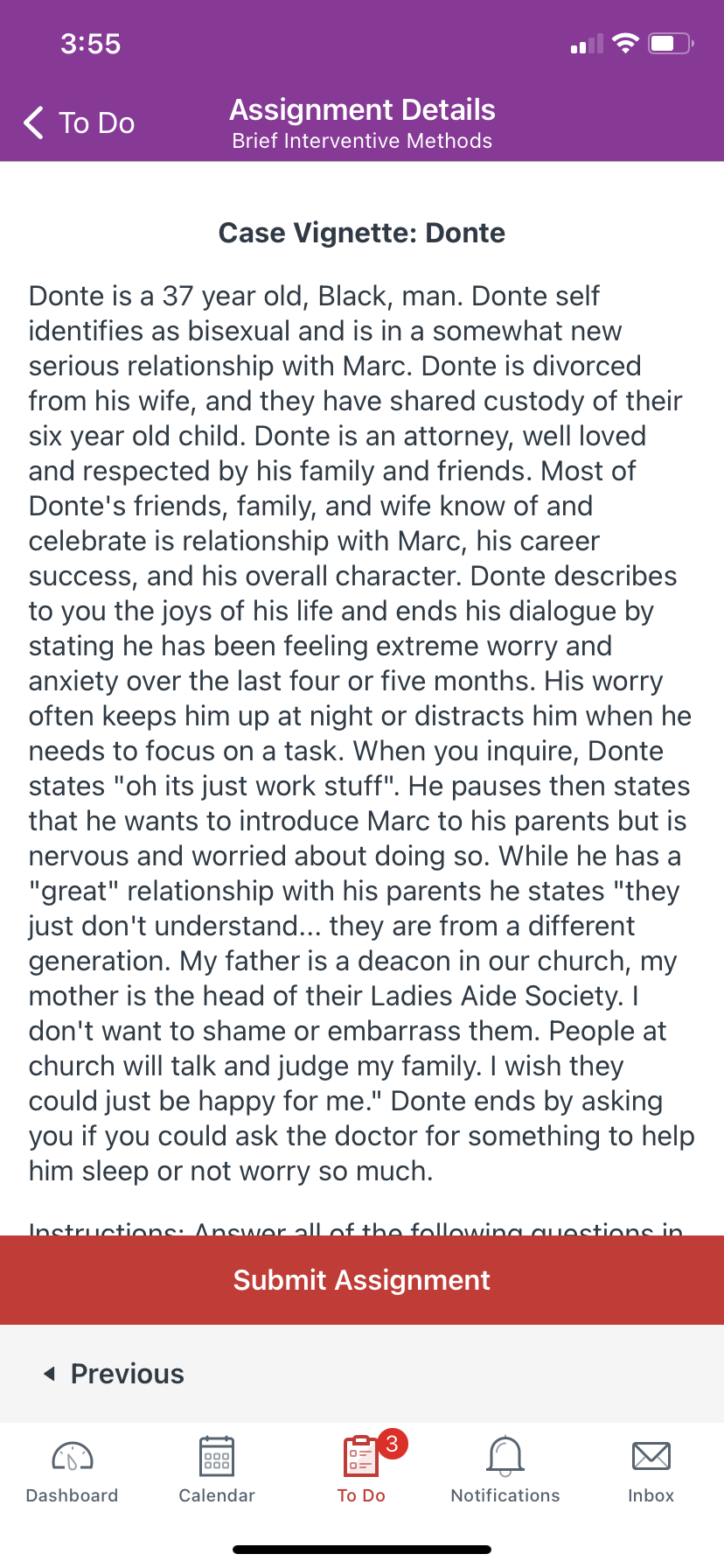Tap the Wi-Fi status icon
Viewport: 724px width, 1568px height.
point(625,43)
